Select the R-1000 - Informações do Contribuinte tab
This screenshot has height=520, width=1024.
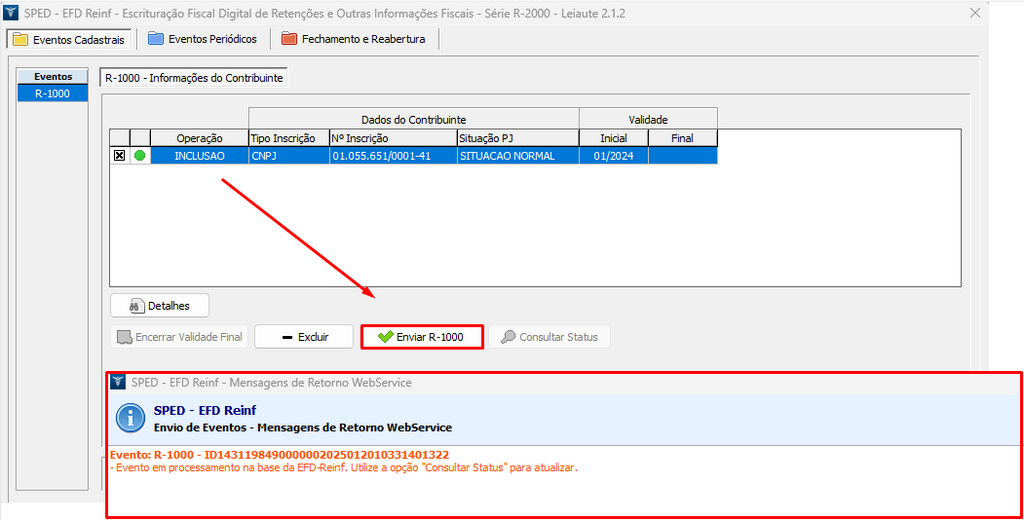[194, 77]
